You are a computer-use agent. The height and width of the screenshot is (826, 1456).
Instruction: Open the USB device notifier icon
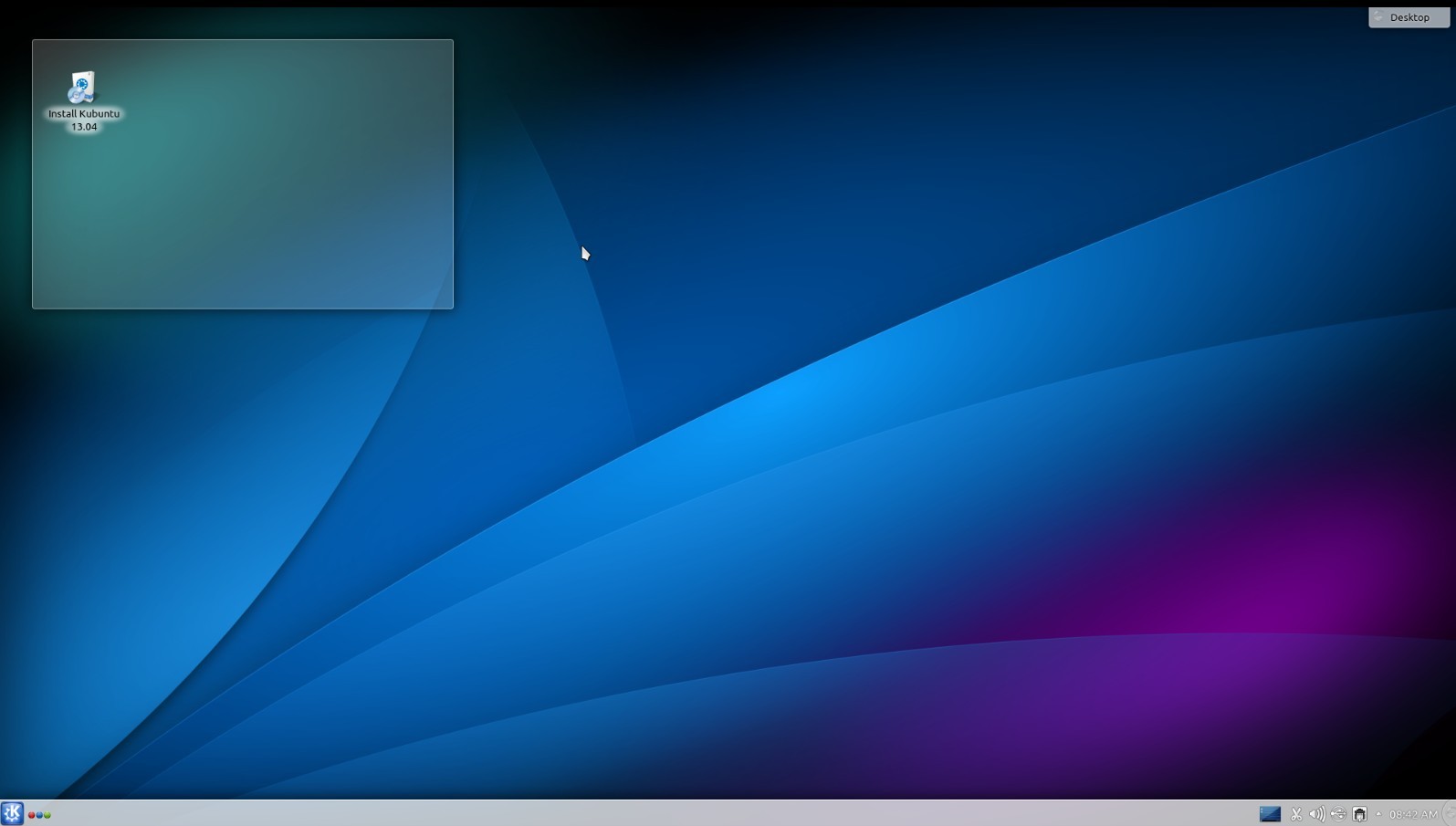1338,814
